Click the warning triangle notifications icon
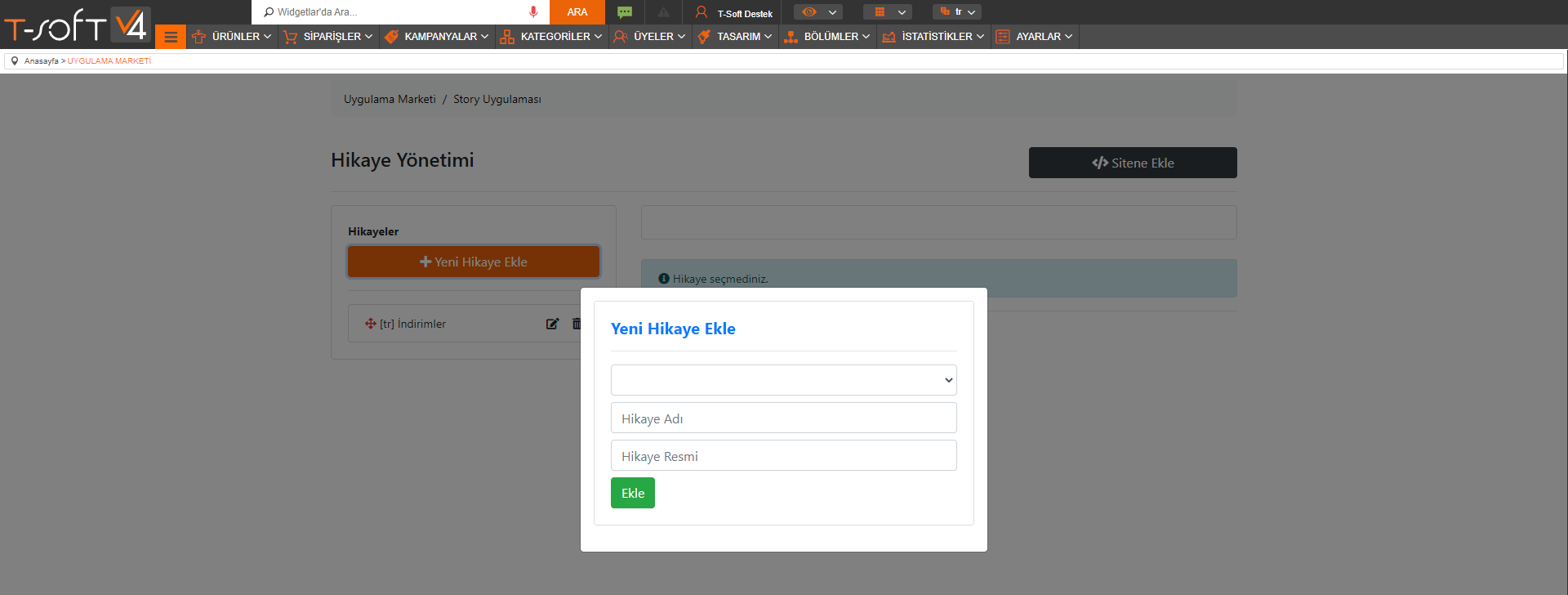1568x595 pixels. 663,12
